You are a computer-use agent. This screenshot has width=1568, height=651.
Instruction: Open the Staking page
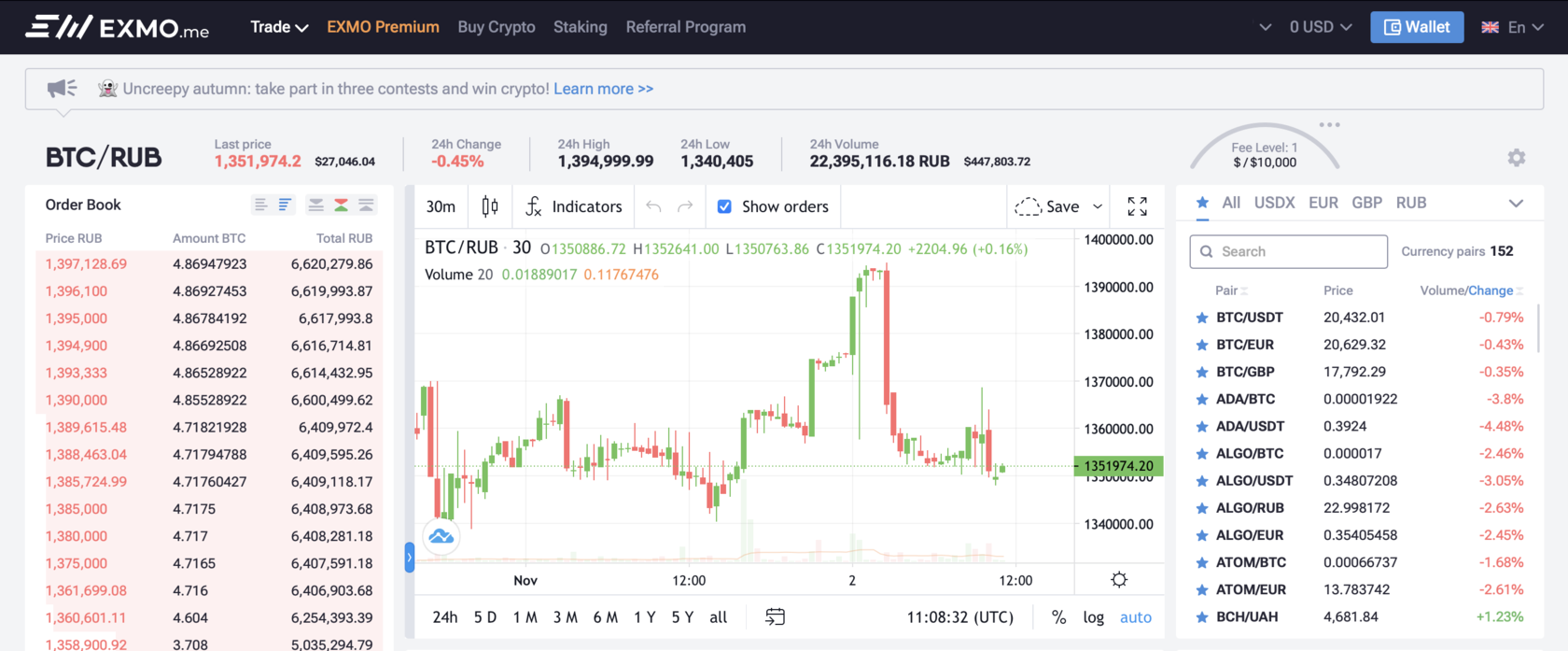click(581, 27)
